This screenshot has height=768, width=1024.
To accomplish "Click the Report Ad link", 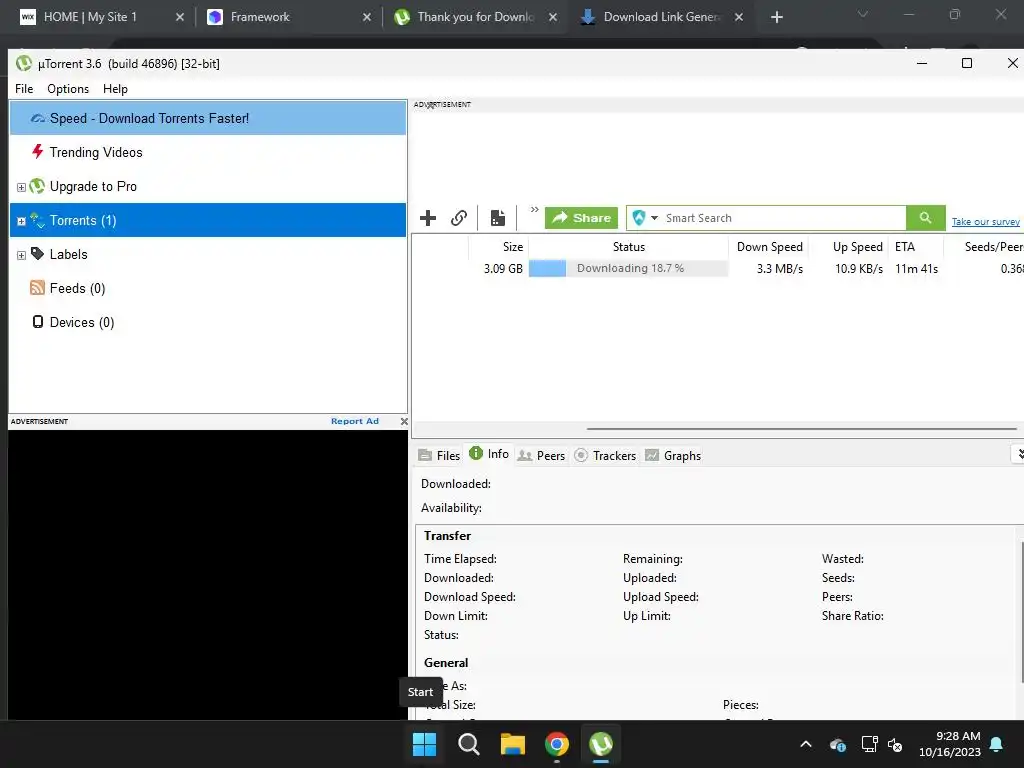I will (x=355, y=421).
